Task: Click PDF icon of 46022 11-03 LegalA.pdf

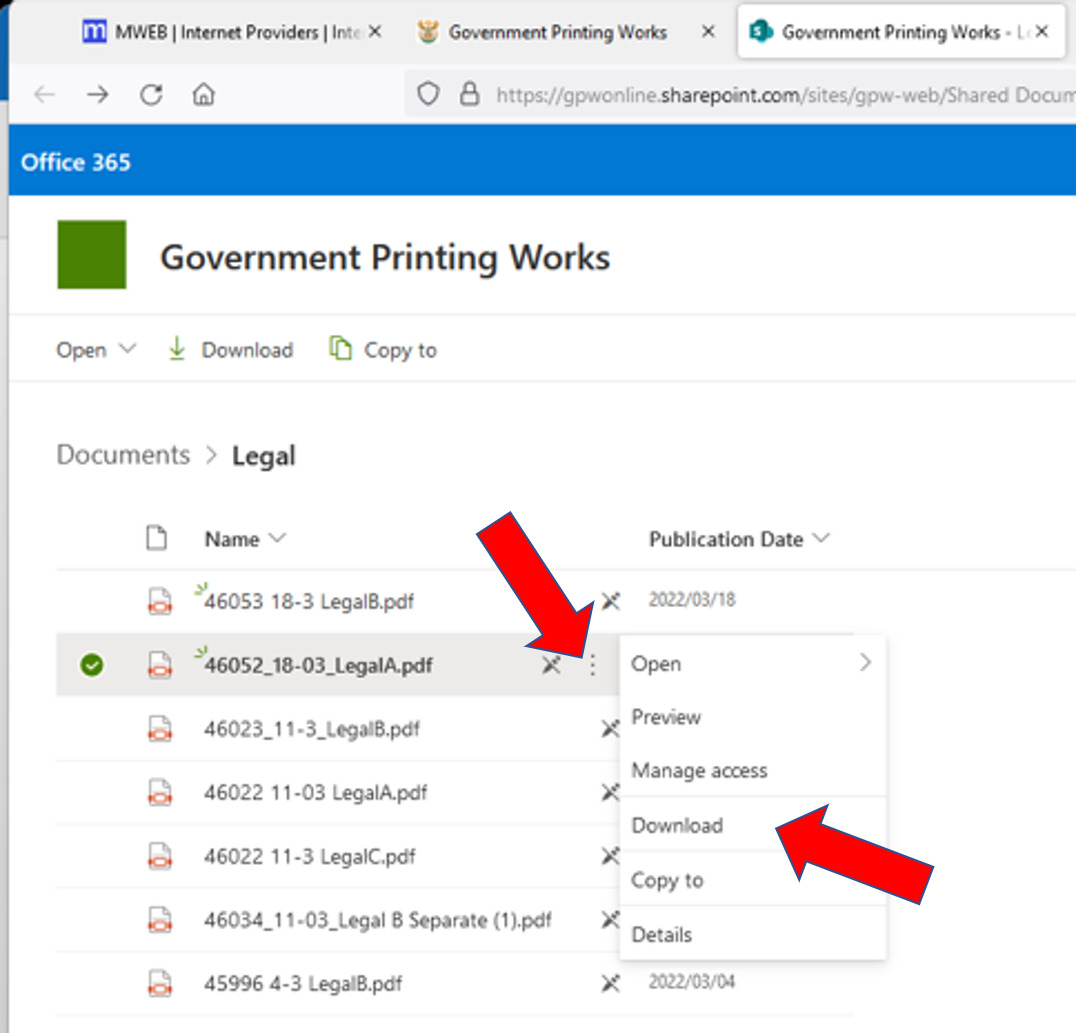Action: 160,792
